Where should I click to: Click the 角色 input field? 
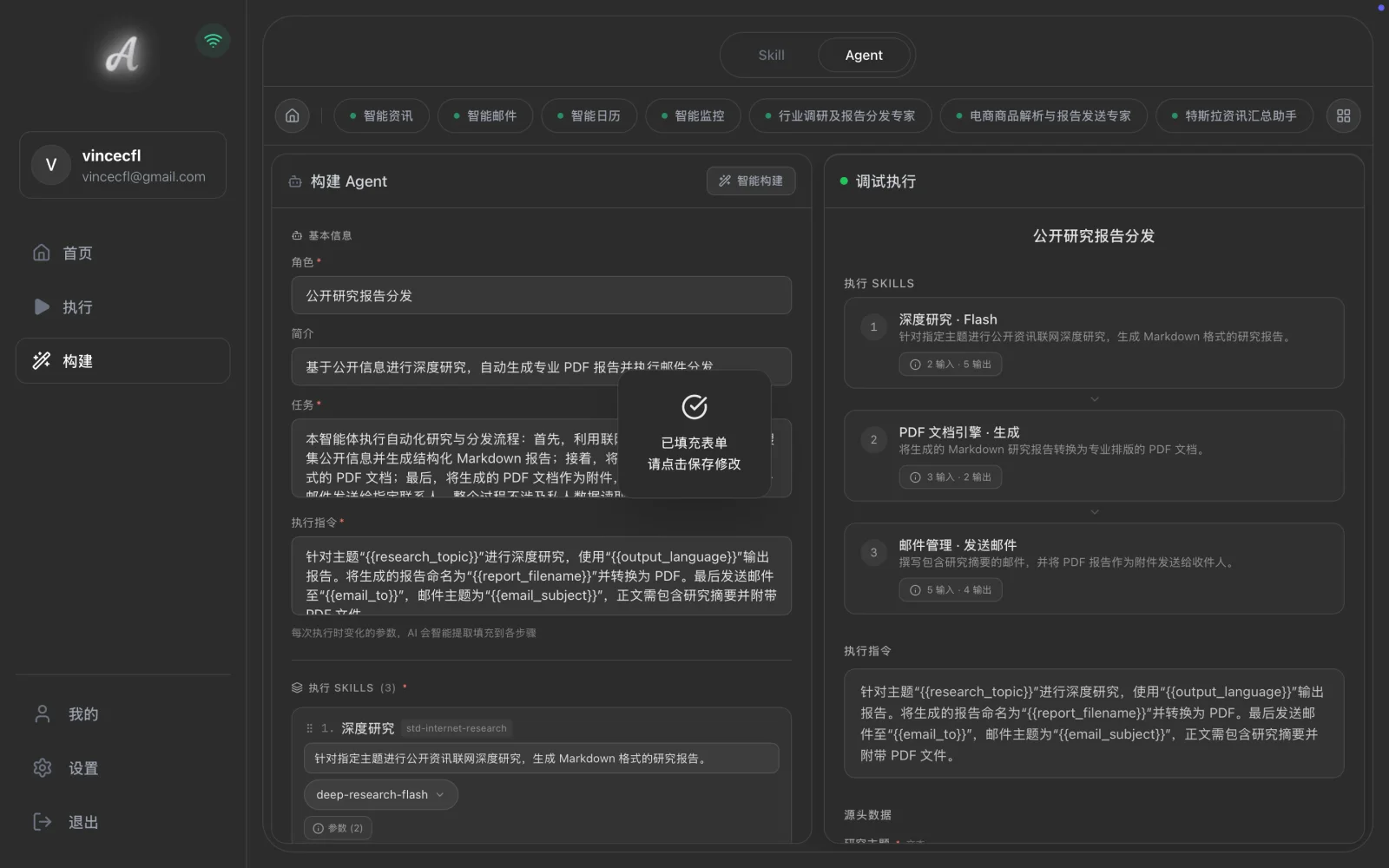(x=541, y=295)
